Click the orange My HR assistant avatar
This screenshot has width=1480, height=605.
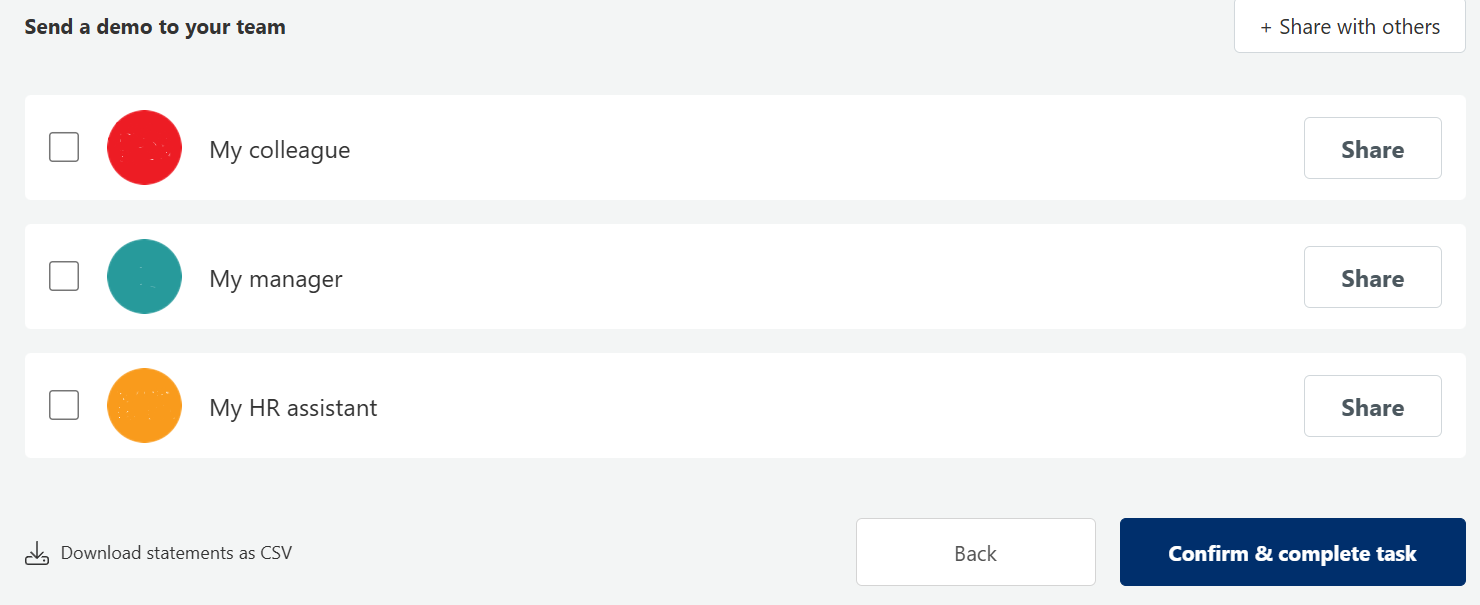(x=144, y=406)
